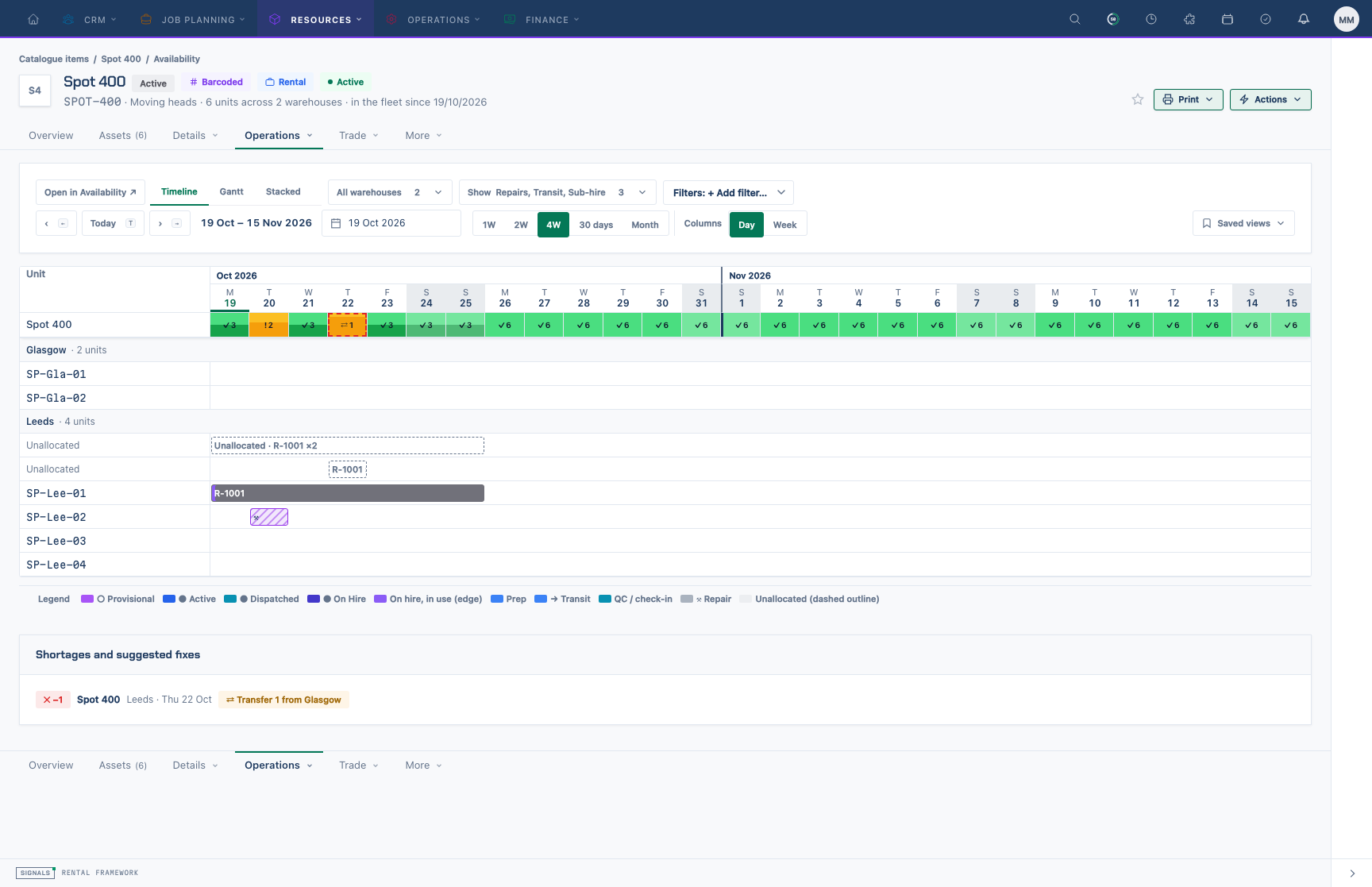
Task: Select the 30 days range option
Action: [x=596, y=225]
